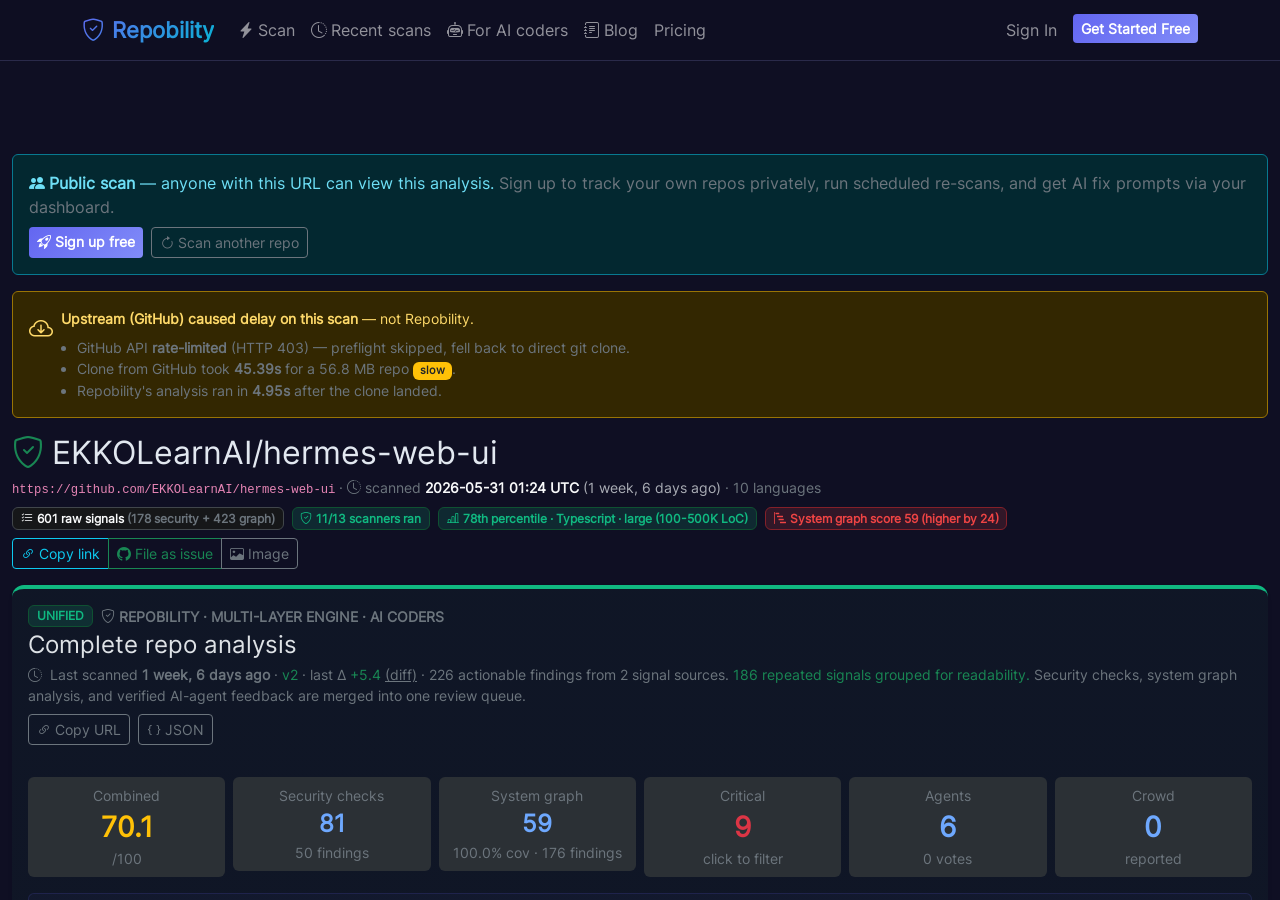Click the 601 raw signals badge
The width and height of the screenshot is (1280, 900).
click(x=148, y=518)
